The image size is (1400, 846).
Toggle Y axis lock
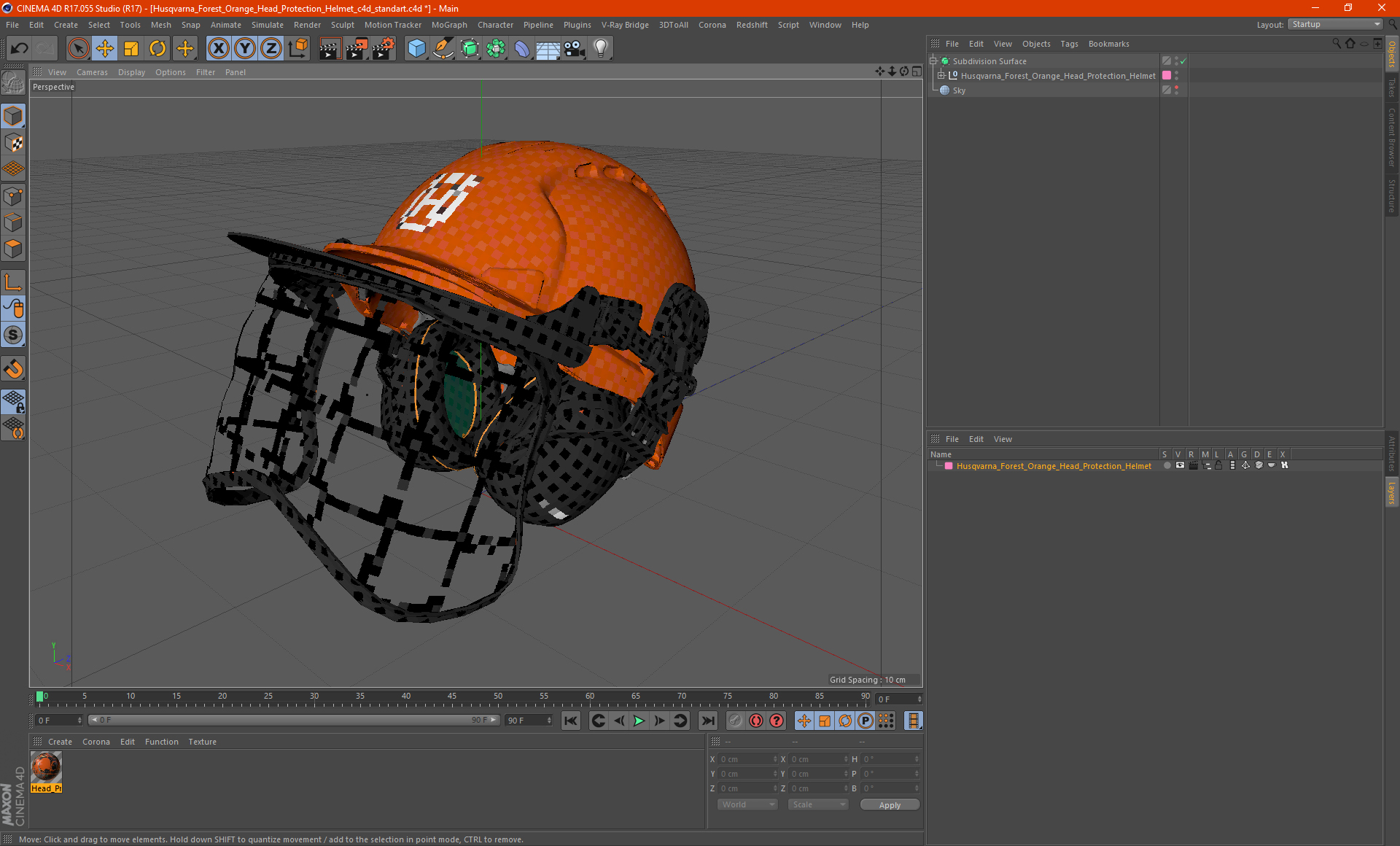(245, 49)
